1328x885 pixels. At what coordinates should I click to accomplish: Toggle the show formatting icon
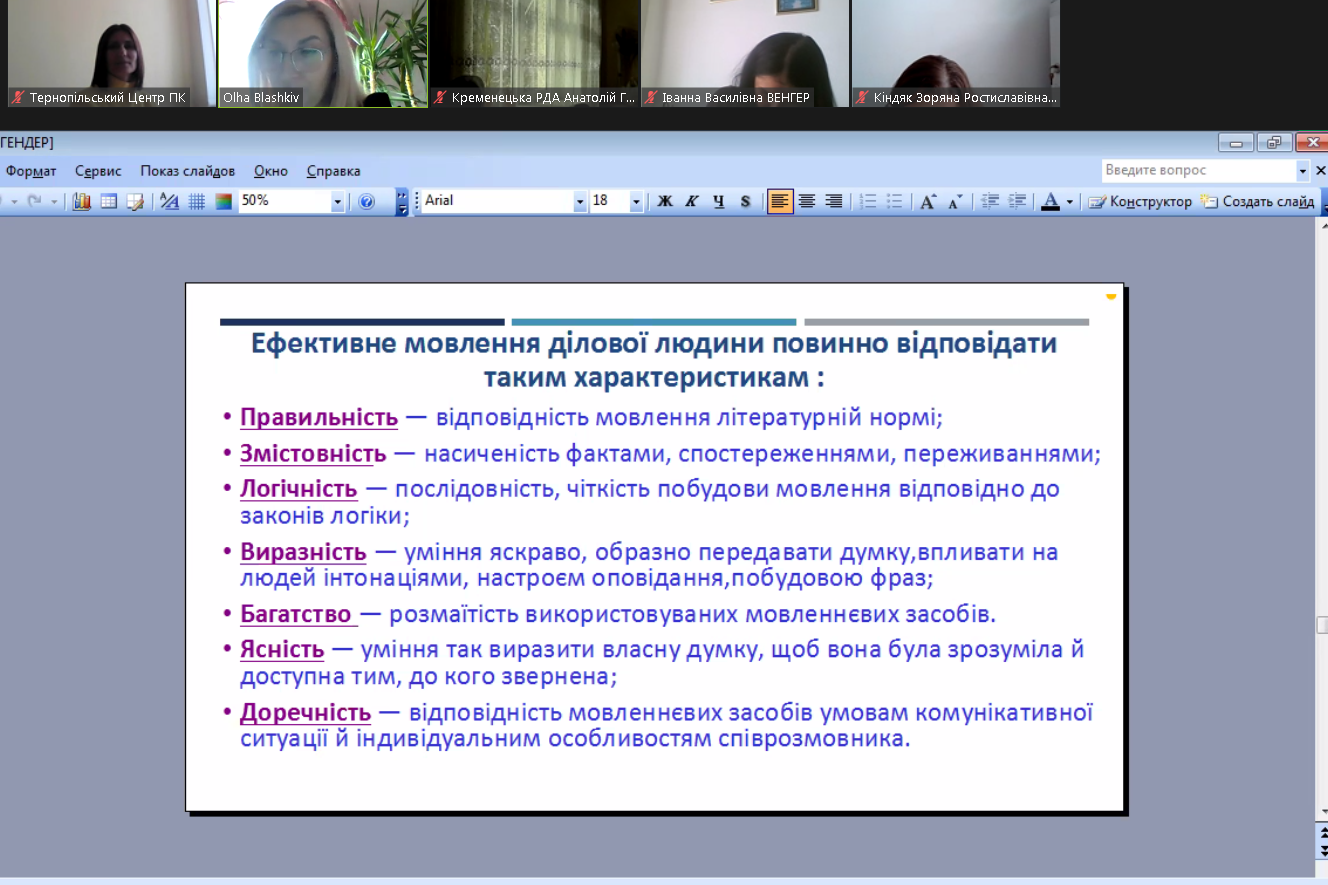click(170, 201)
